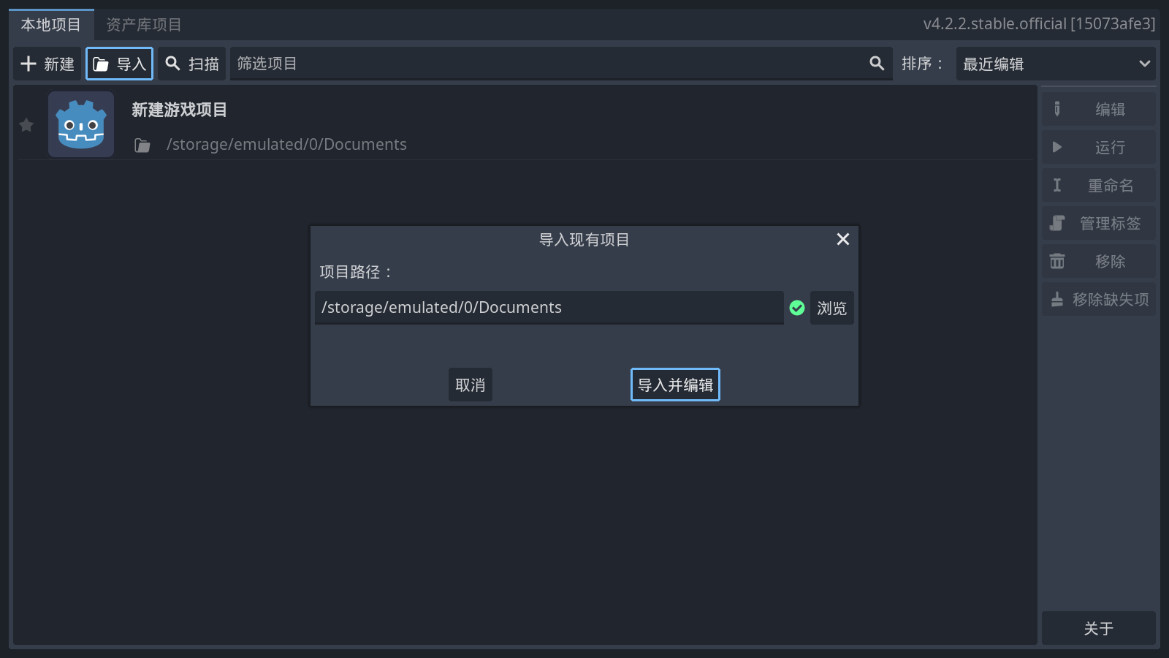Open the 关于 about button
The width and height of the screenshot is (1169, 658).
pos(1098,628)
